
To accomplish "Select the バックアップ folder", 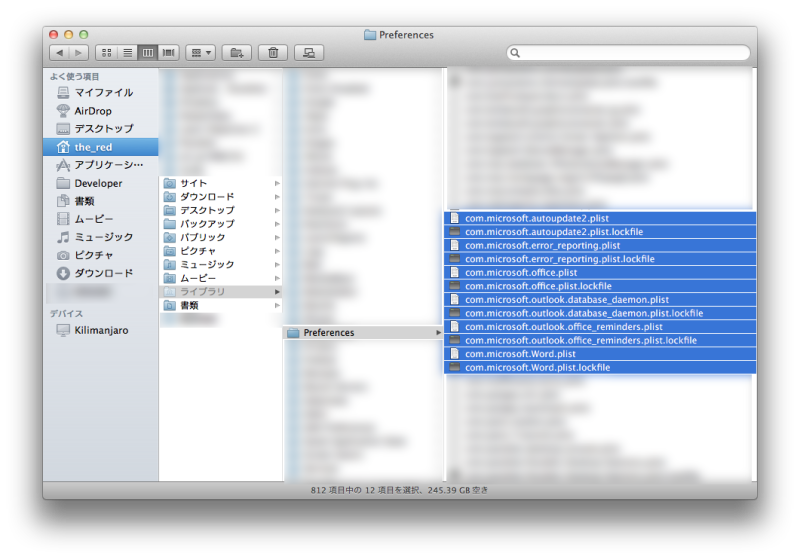I will point(221,223).
